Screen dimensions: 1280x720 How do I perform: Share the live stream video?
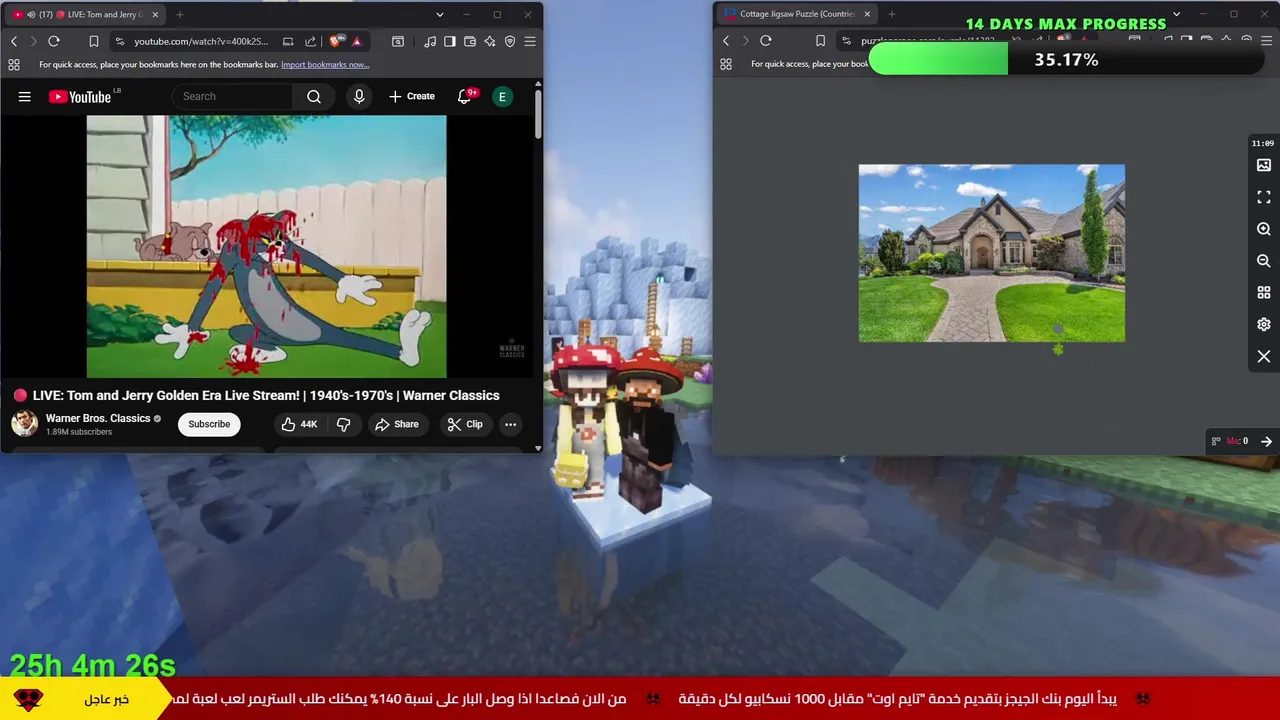pos(397,424)
